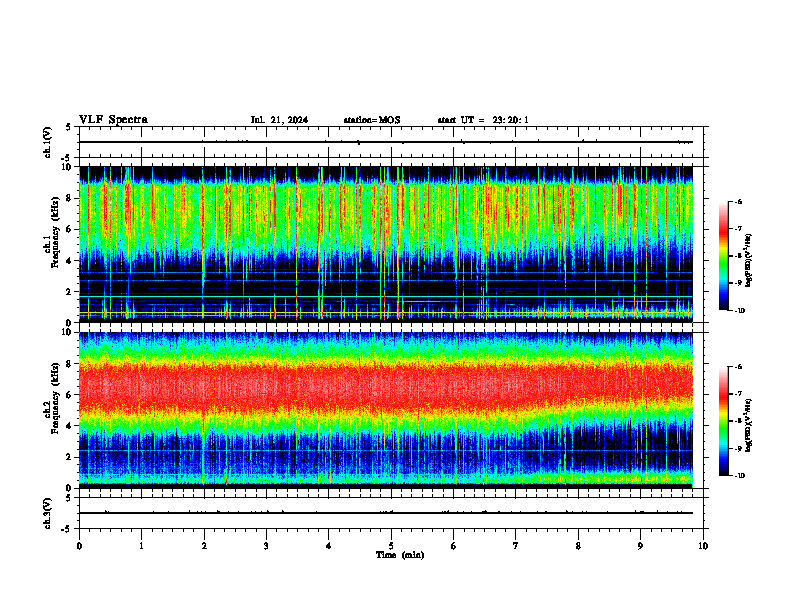Click the "4" kHz tick on ch.1 frequency axis
The height and width of the screenshot is (612, 792).
(70, 261)
